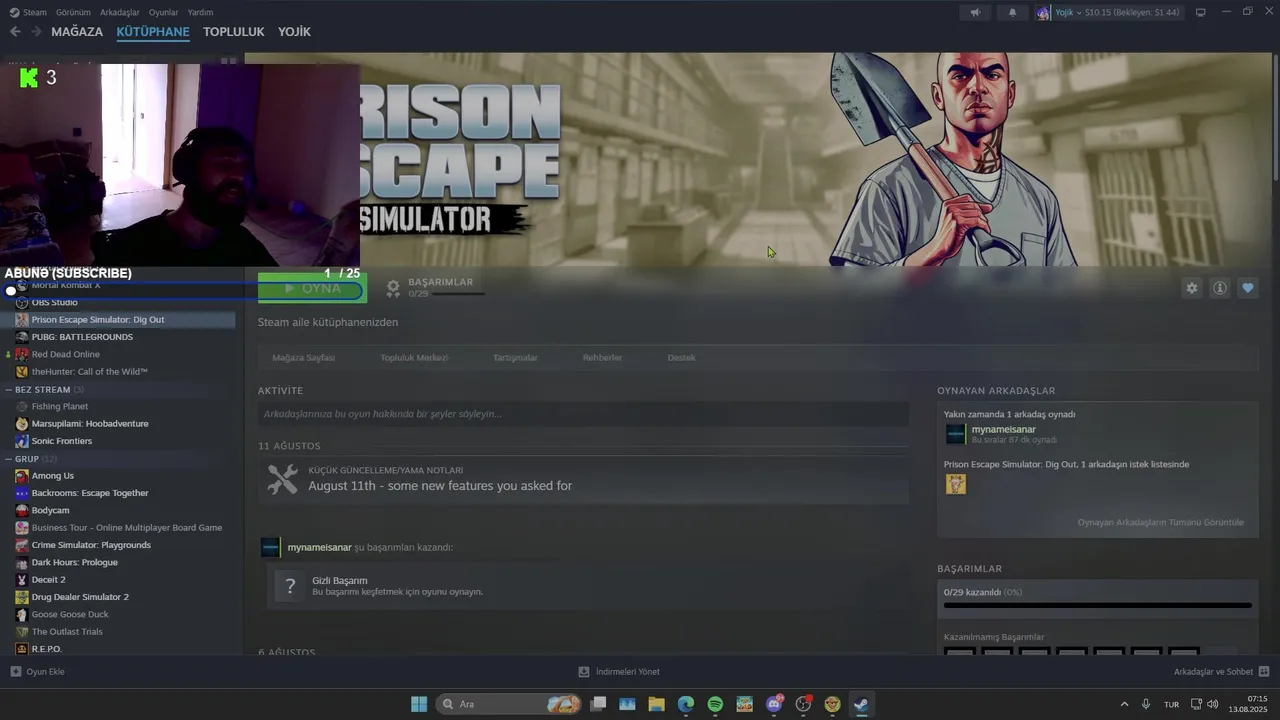Go forward using the right arrow
The height and width of the screenshot is (720, 1280).
coord(36,32)
